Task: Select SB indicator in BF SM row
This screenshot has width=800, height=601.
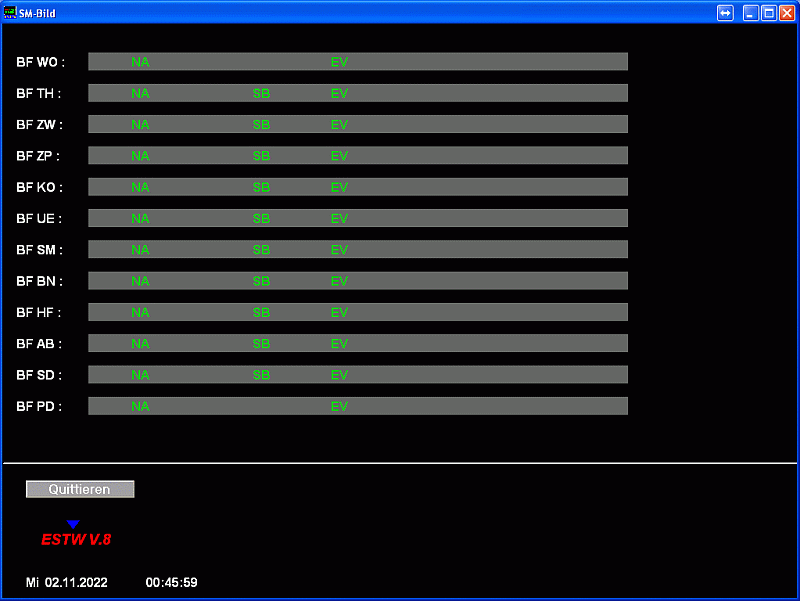Action: [261, 249]
